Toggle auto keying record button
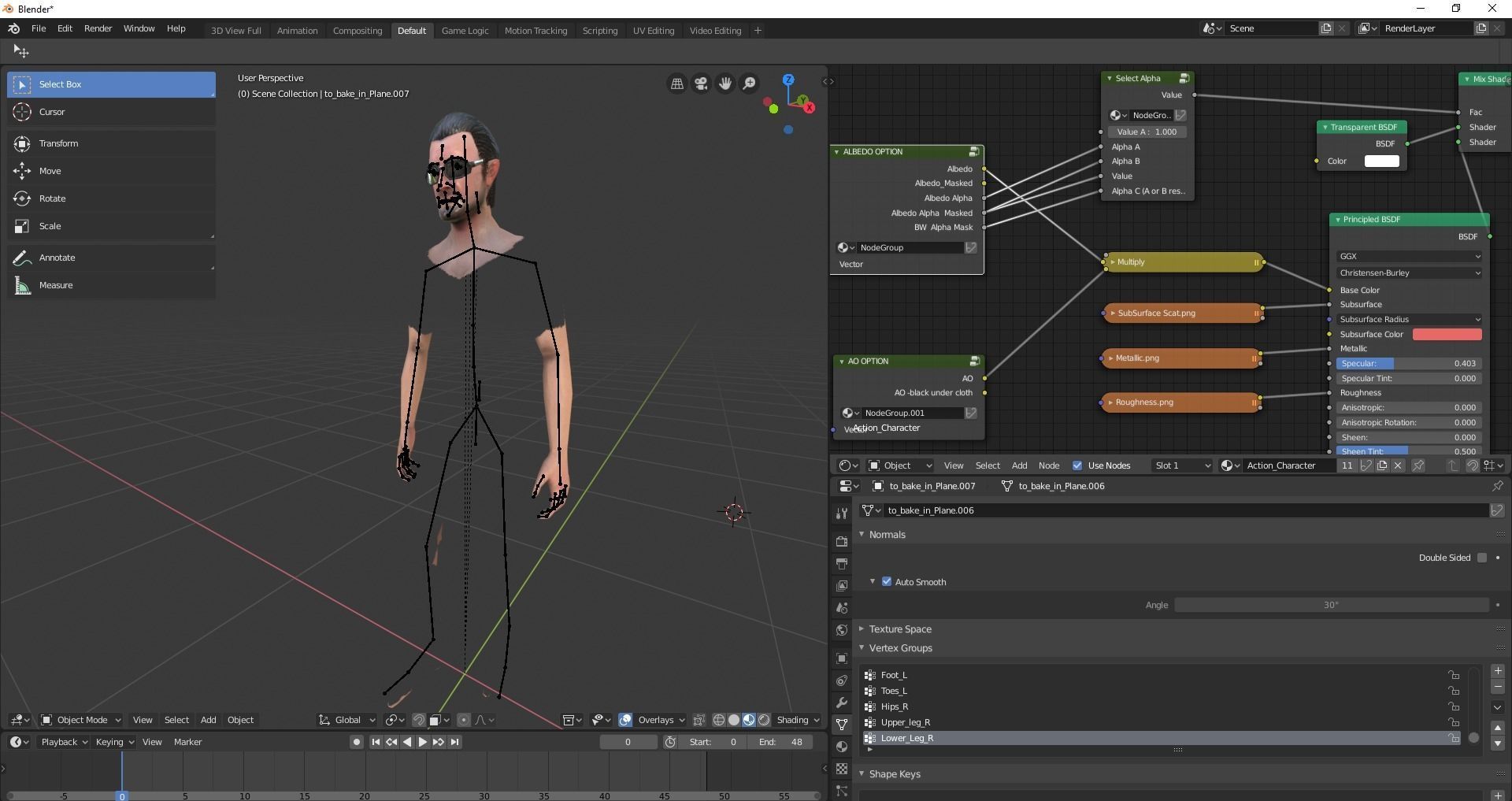Image resolution: width=1512 pixels, height=801 pixels. click(357, 742)
